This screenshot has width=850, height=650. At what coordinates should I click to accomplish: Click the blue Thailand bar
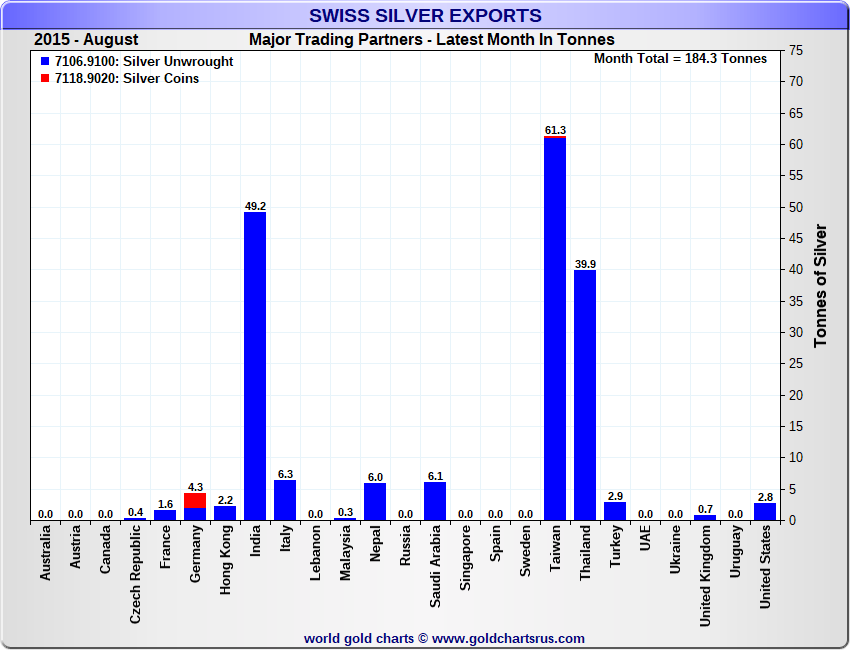coord(585,395)
